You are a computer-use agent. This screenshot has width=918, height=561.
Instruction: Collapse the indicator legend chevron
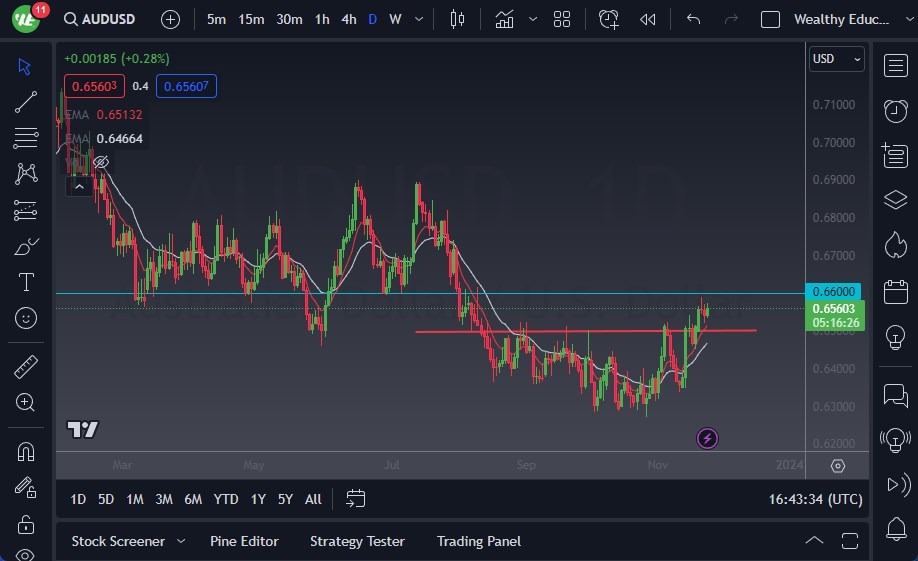tap(77, 186)
